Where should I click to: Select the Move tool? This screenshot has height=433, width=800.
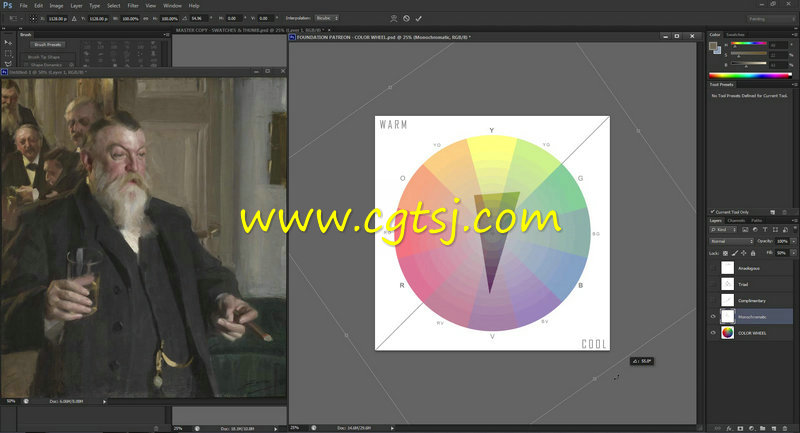[8, 42]
